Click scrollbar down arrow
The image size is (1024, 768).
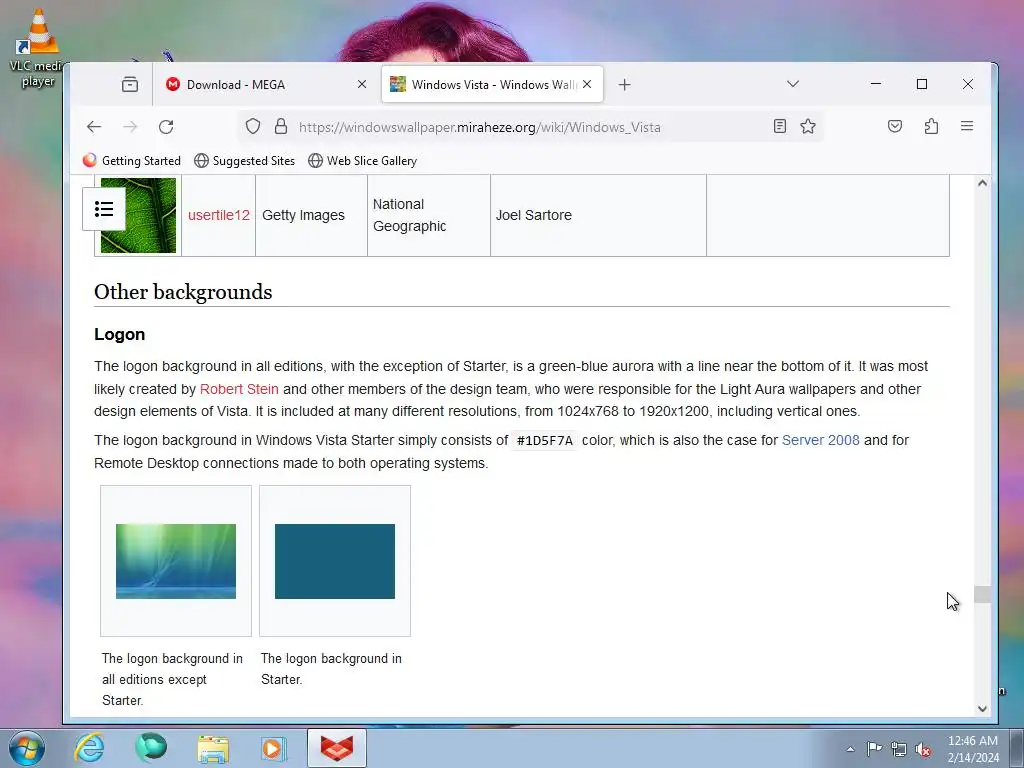[982, 709]
